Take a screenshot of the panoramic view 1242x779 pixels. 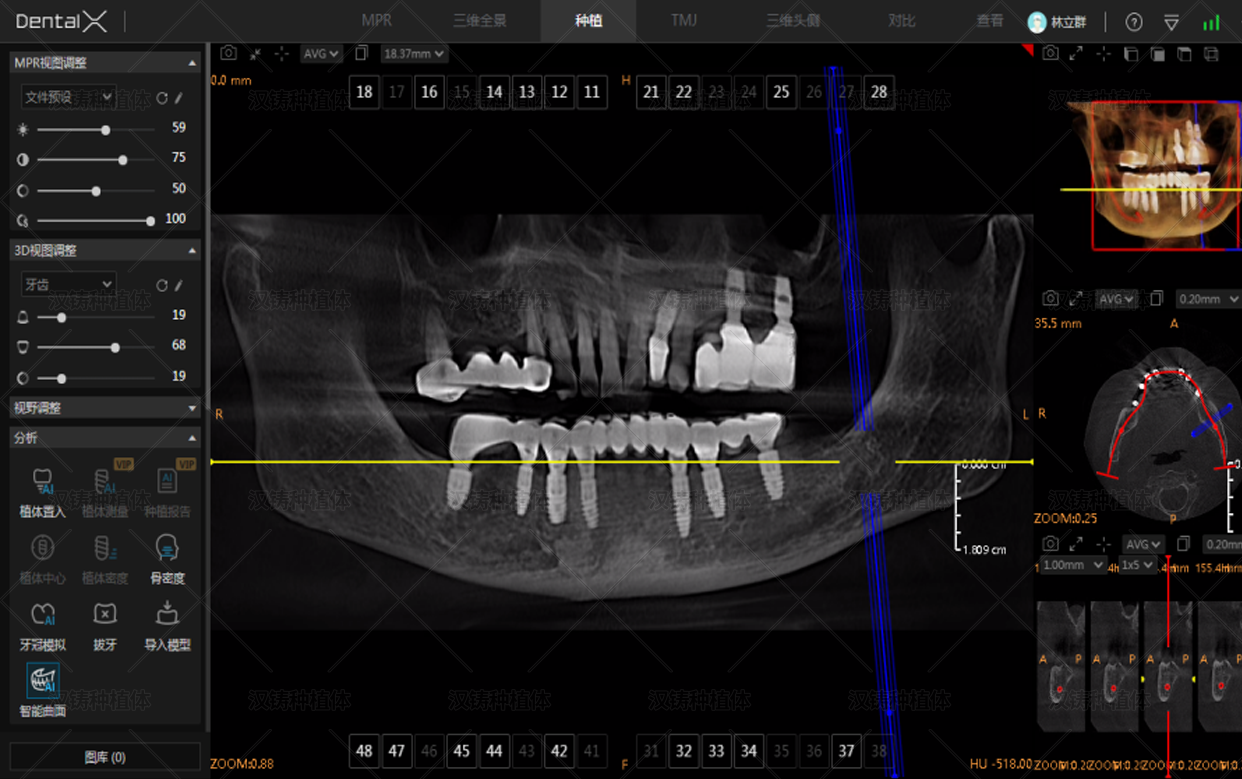[x=229, y=53]
